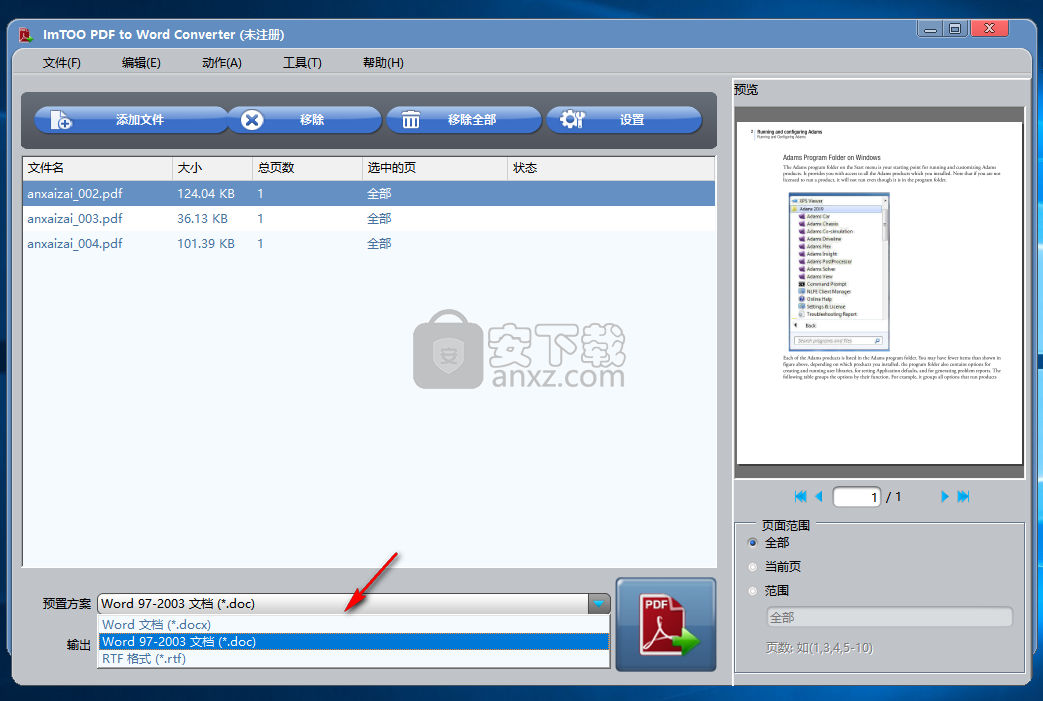Select the 当前页 radio button
The height and width of the screenshot is (701, 1043).
753,567
